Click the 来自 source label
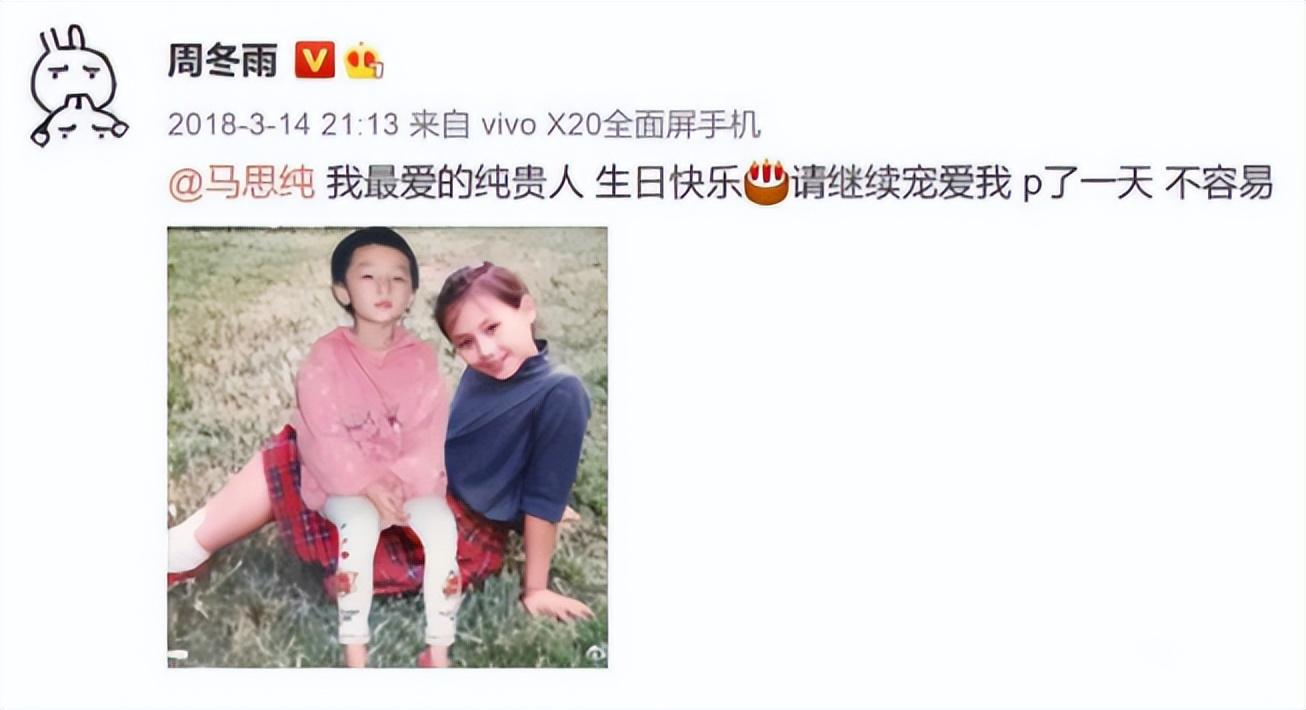 tap(440, 125)
